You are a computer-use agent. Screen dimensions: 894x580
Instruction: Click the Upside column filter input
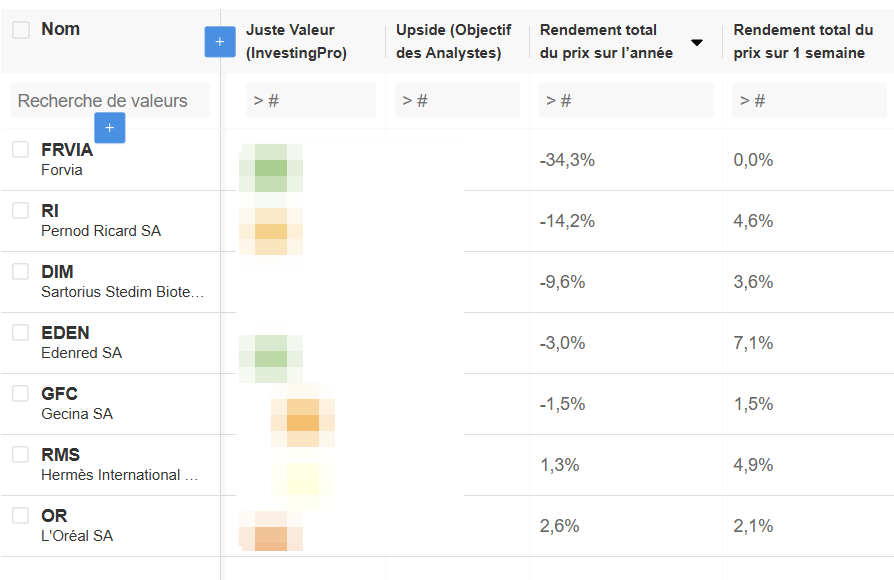pos(457,101)
